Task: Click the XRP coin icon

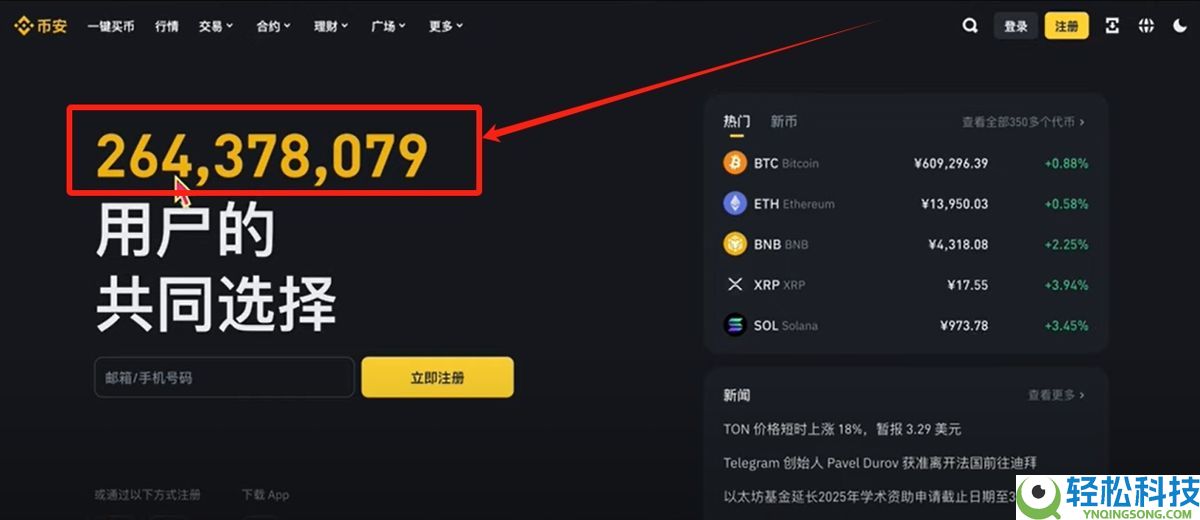Action: coord(735,284)
